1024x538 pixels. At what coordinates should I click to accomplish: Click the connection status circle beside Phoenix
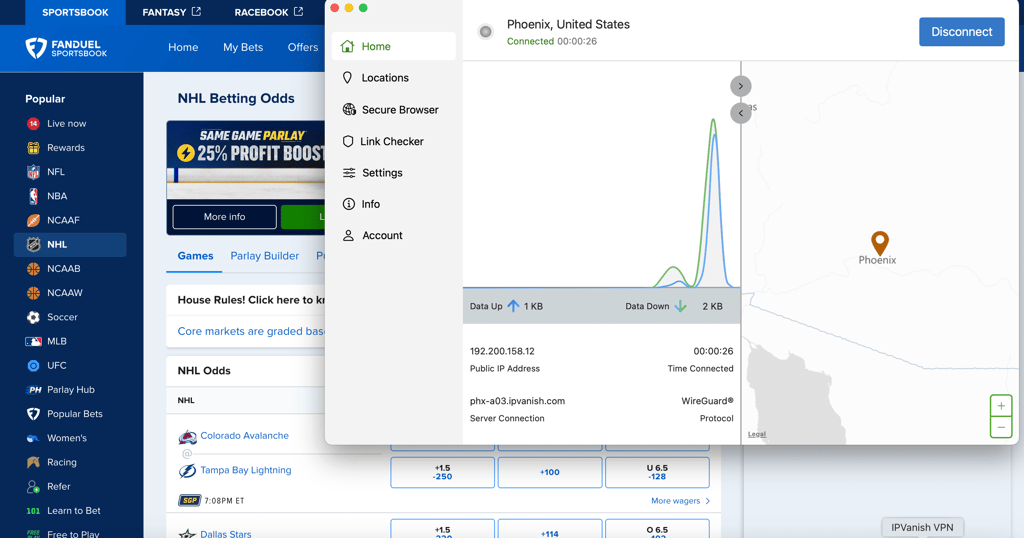tap(485, 31)
